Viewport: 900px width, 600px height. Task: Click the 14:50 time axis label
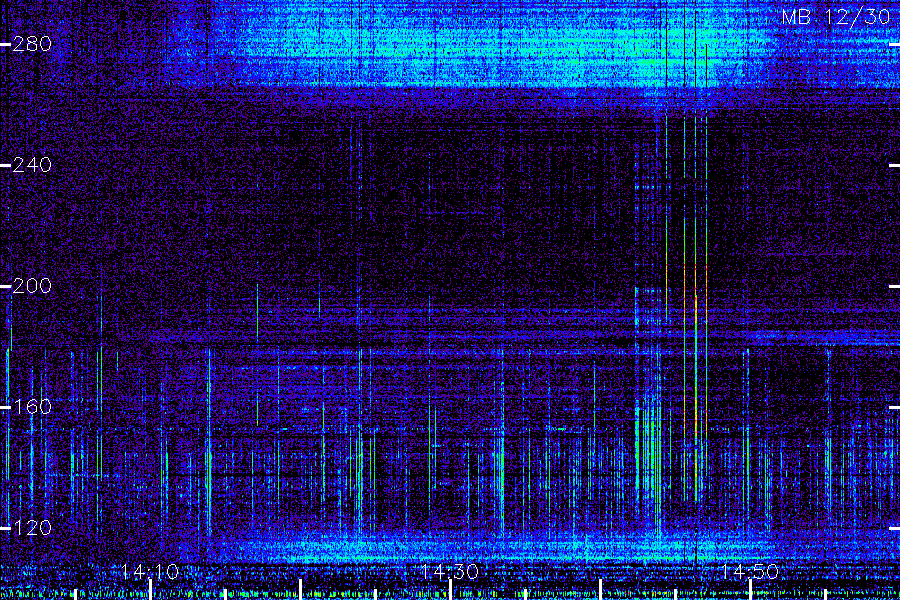click(750, 572)
